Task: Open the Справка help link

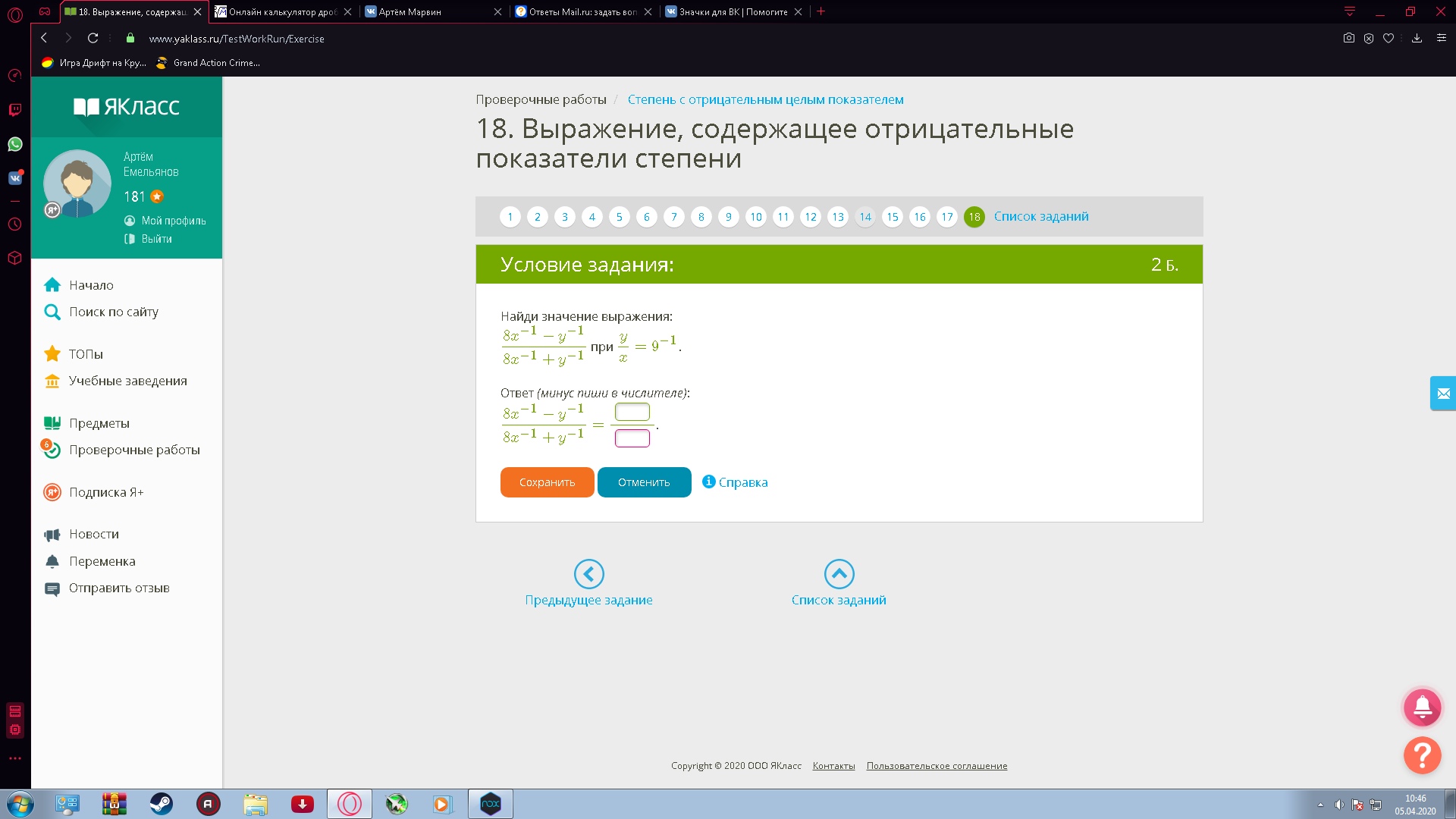Action: pos(742,482)
